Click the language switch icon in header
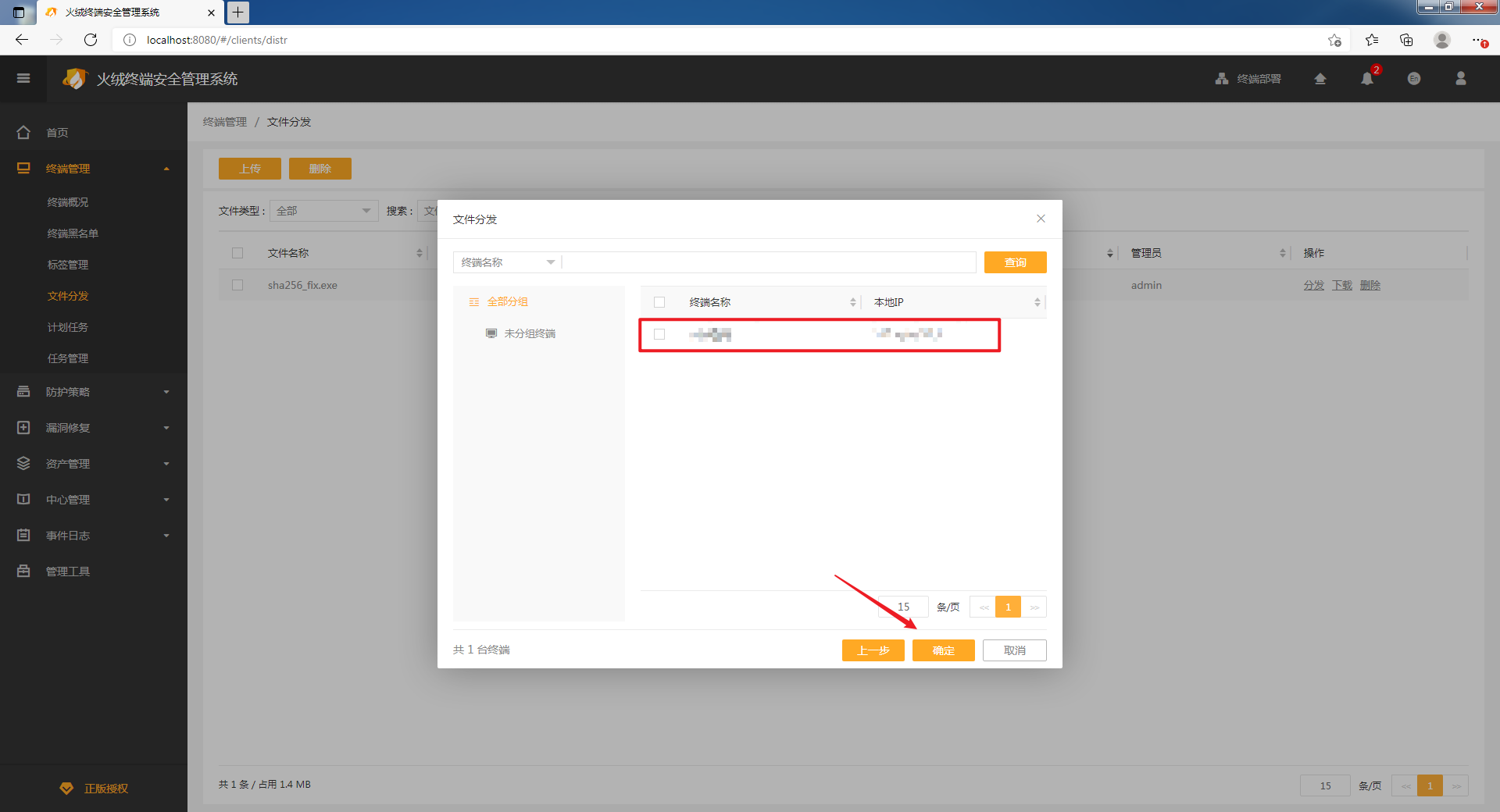 pos(1414,79)
